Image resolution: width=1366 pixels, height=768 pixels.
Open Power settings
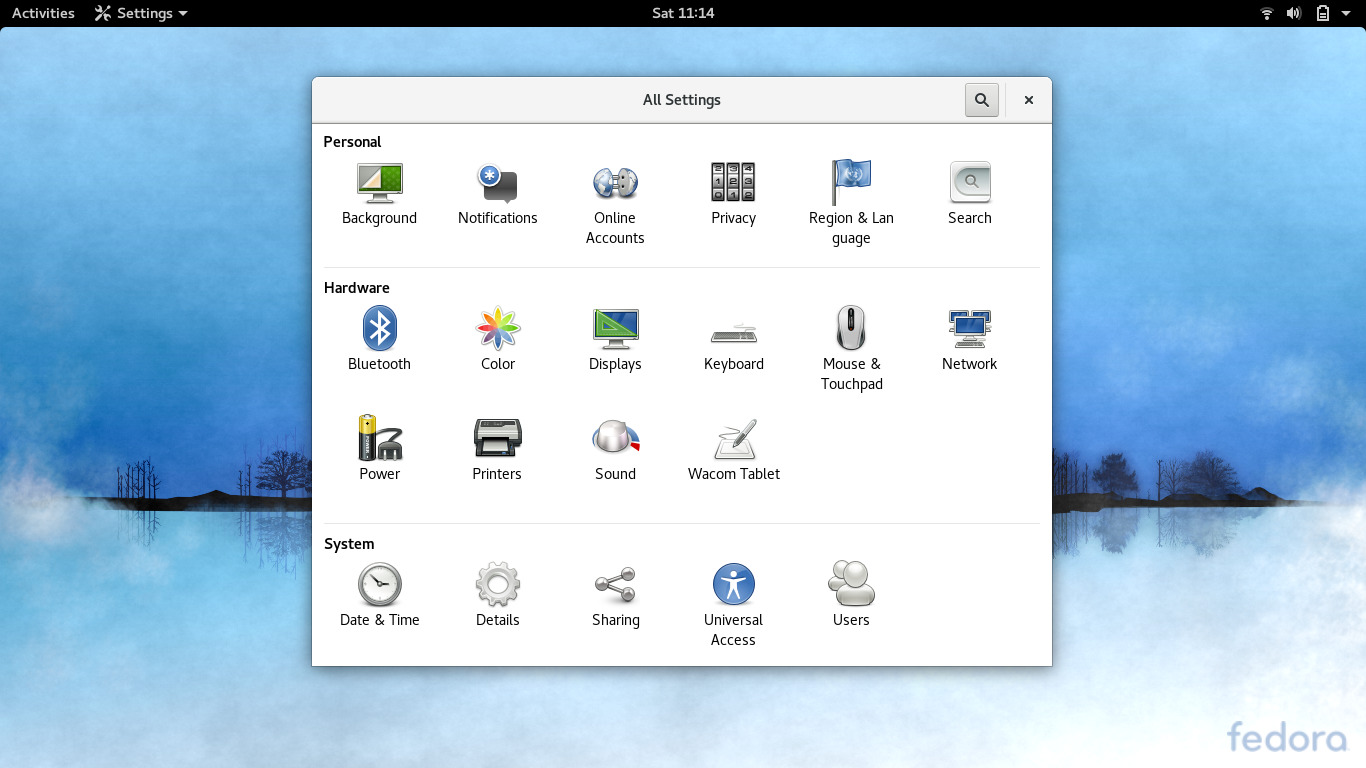379,449
